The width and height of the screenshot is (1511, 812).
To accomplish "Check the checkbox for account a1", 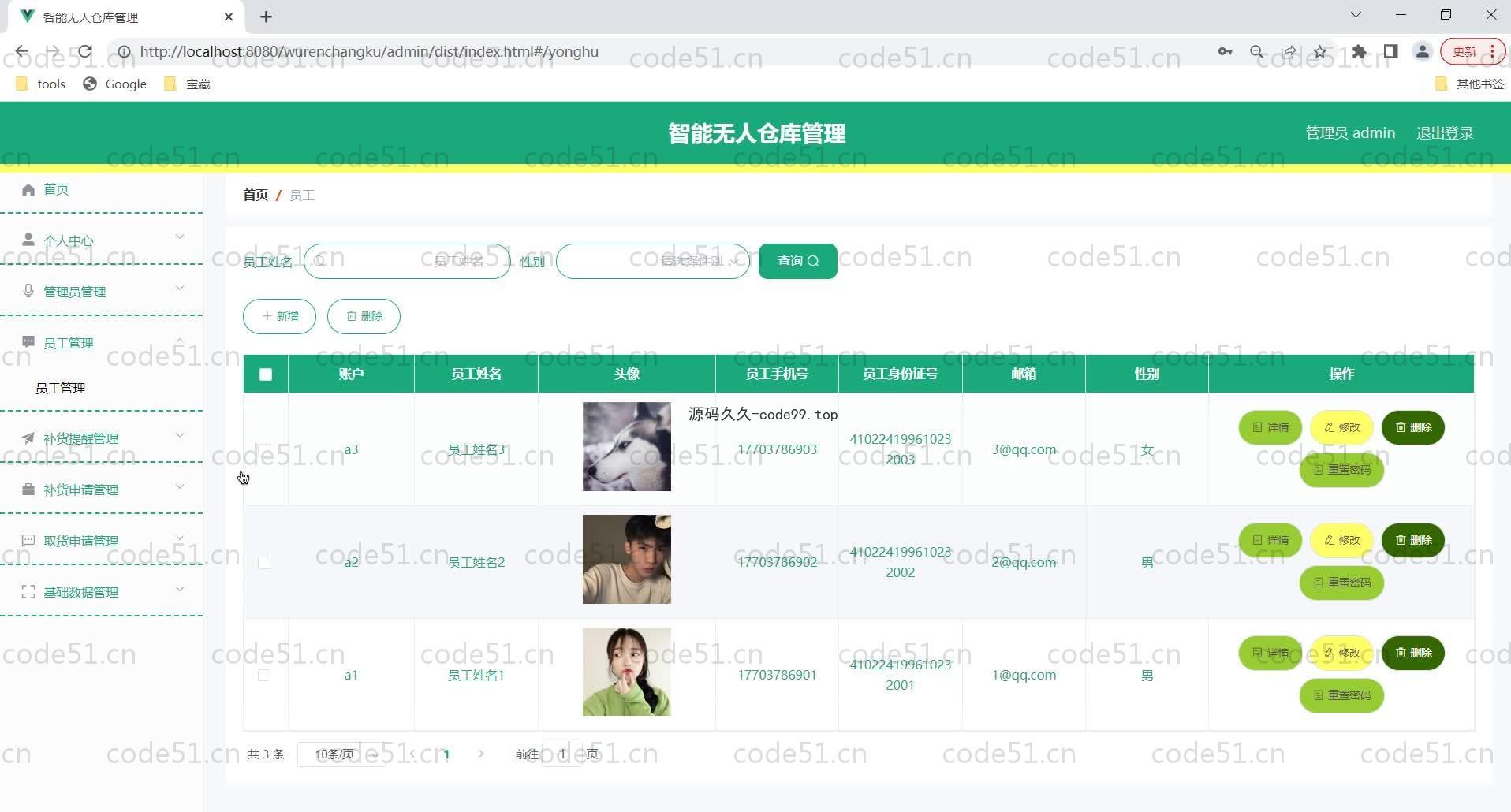I will [x=264, y=676].
